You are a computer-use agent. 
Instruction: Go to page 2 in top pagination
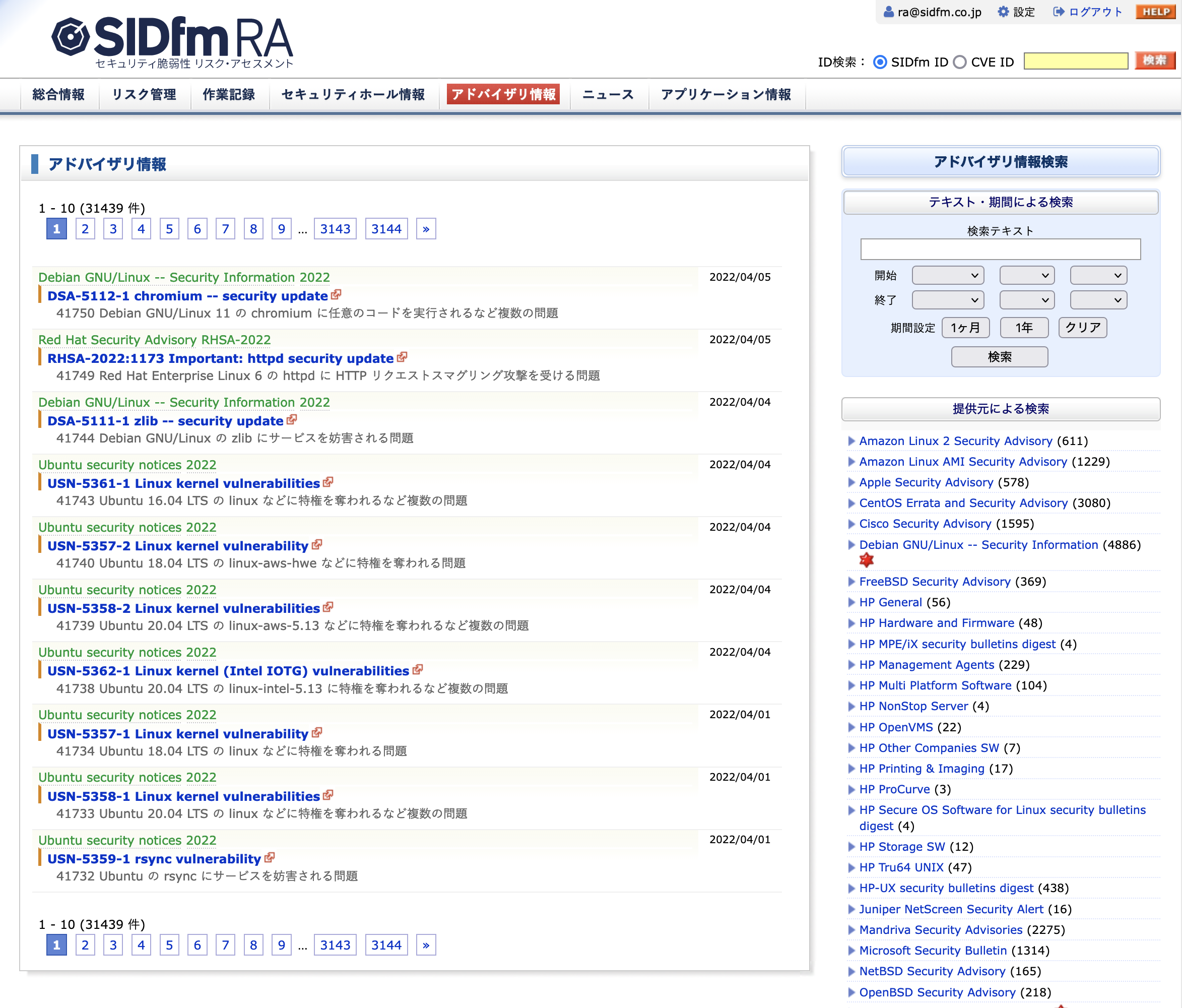(x=85, y=229)
